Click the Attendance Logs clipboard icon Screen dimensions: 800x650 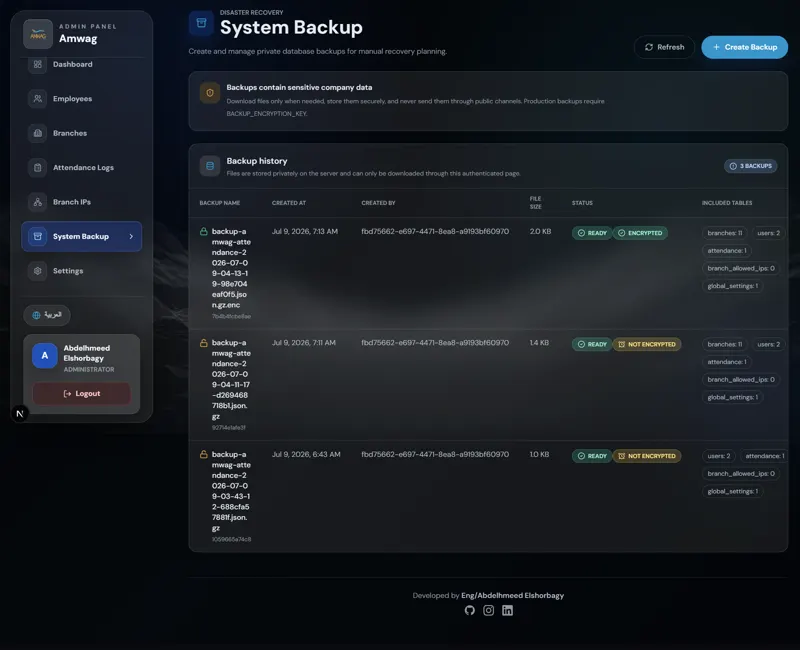[37, 167]
